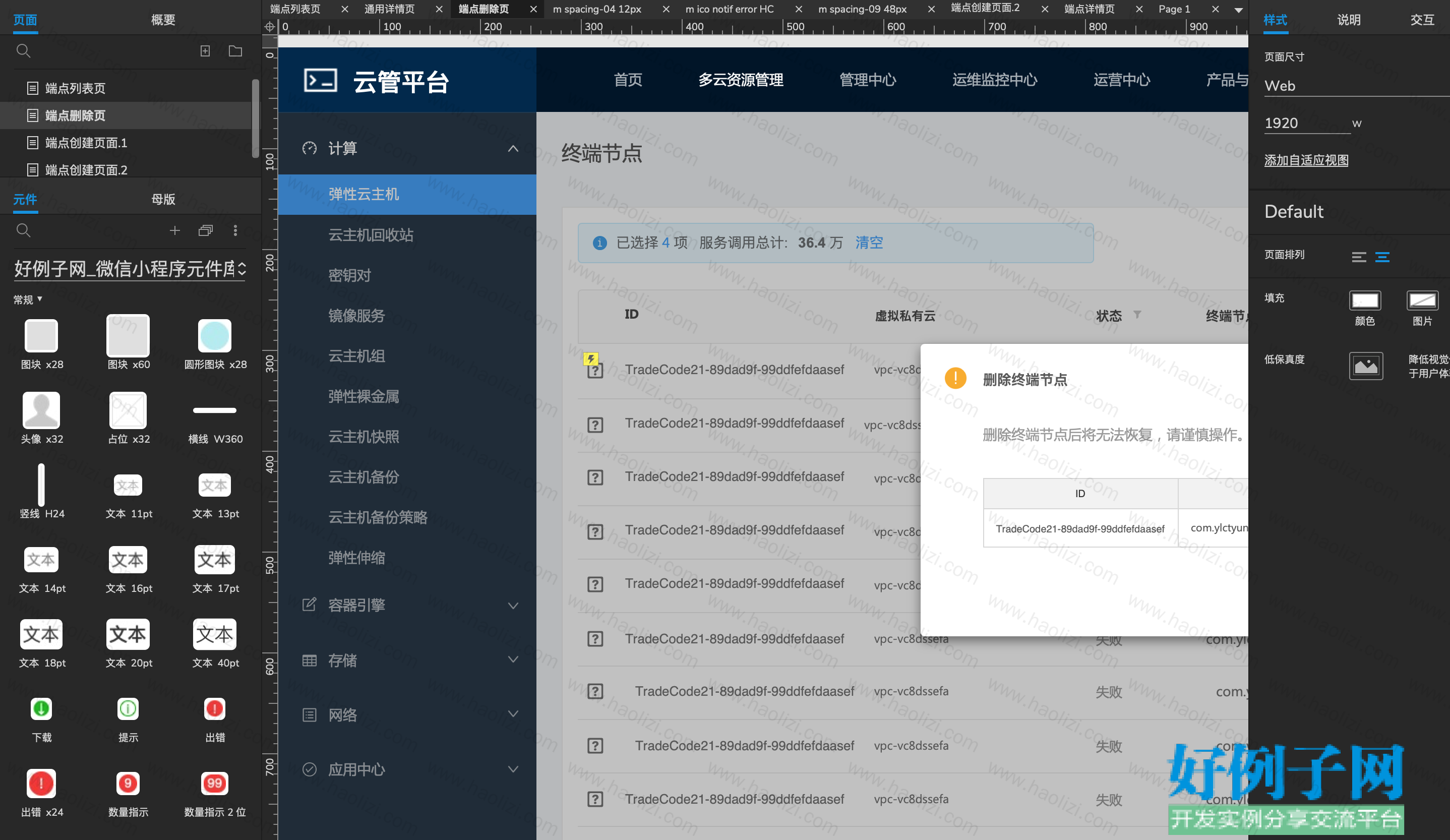Click the 云管平台 terminal logo icon
Image resolution: width=1450 pixels, height=840 pixels.
(x=321, y=81)
